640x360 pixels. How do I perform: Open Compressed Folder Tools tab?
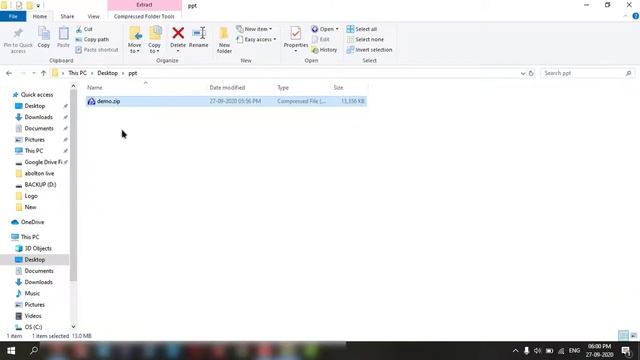pos(144,16)
